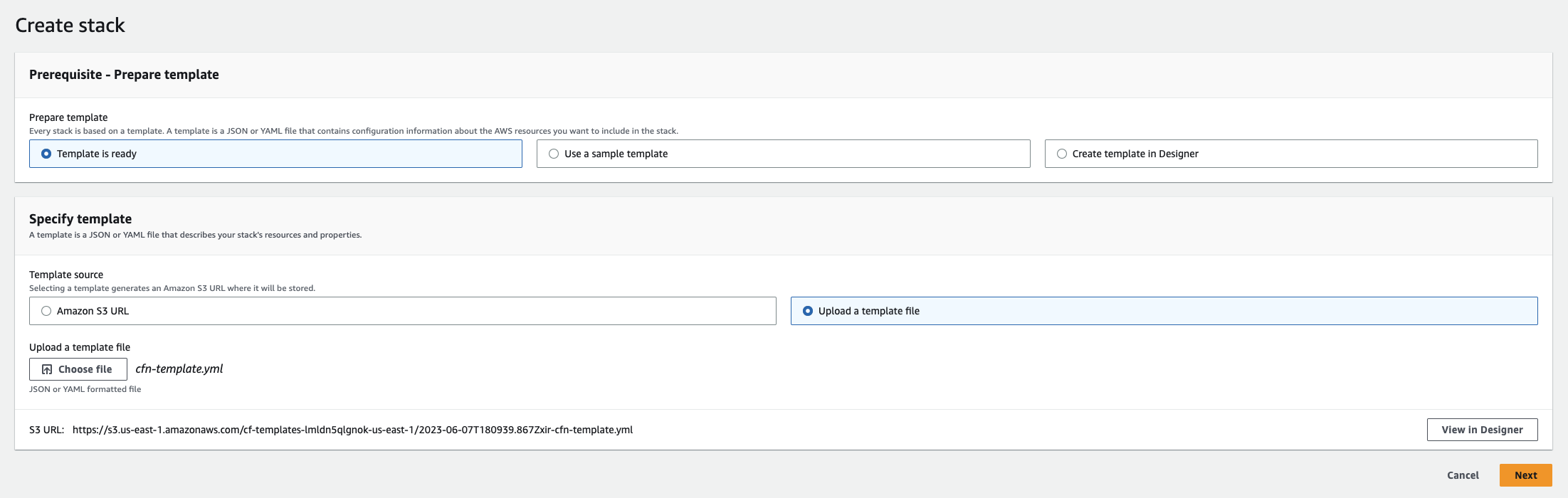Click the "Prepare template" field label
The width and height of the screenshot is (1568, 498).
click(x=68, y=117)
